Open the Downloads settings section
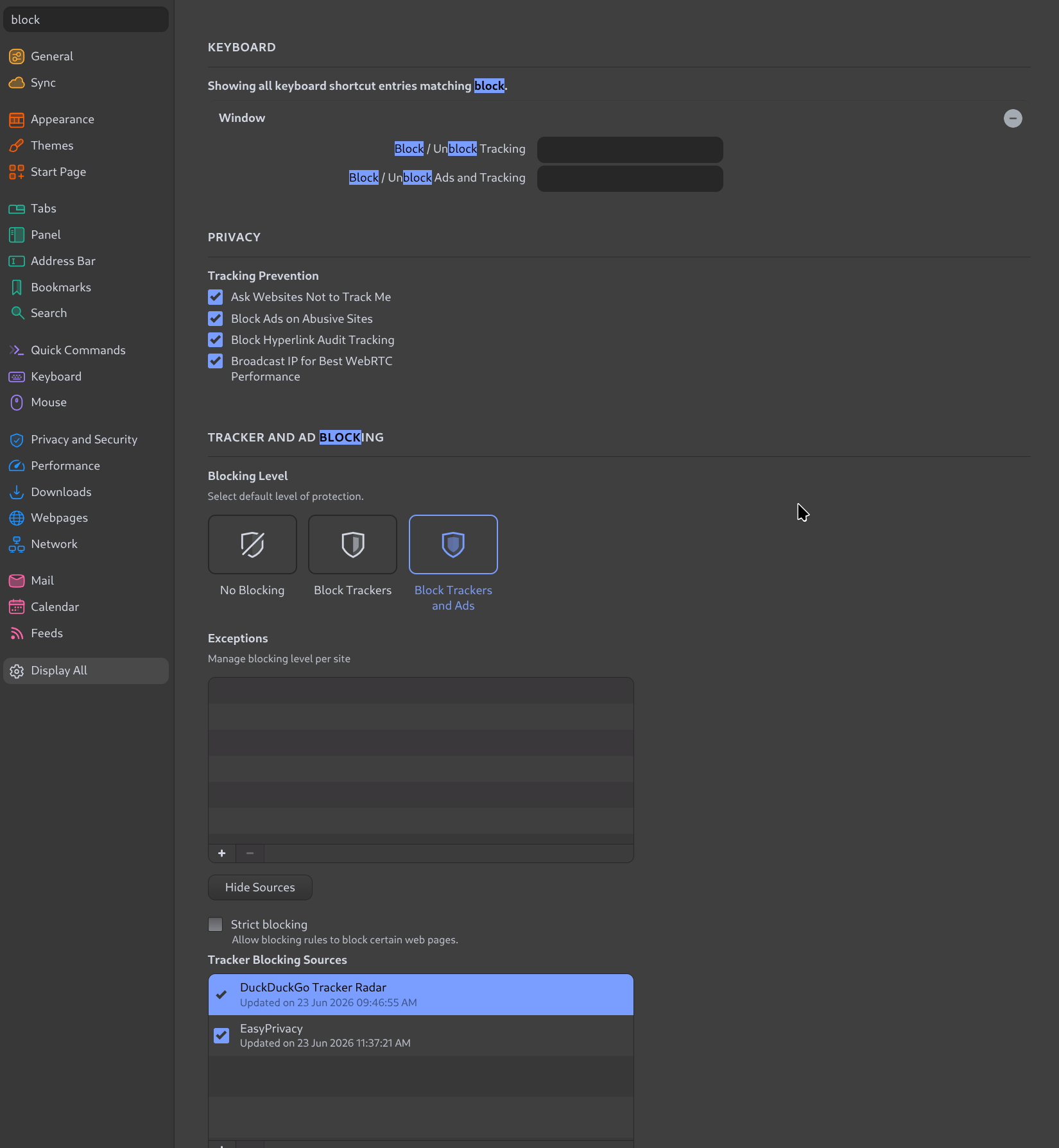Viewport: 1059px width, 1148px height. point(85,492)
